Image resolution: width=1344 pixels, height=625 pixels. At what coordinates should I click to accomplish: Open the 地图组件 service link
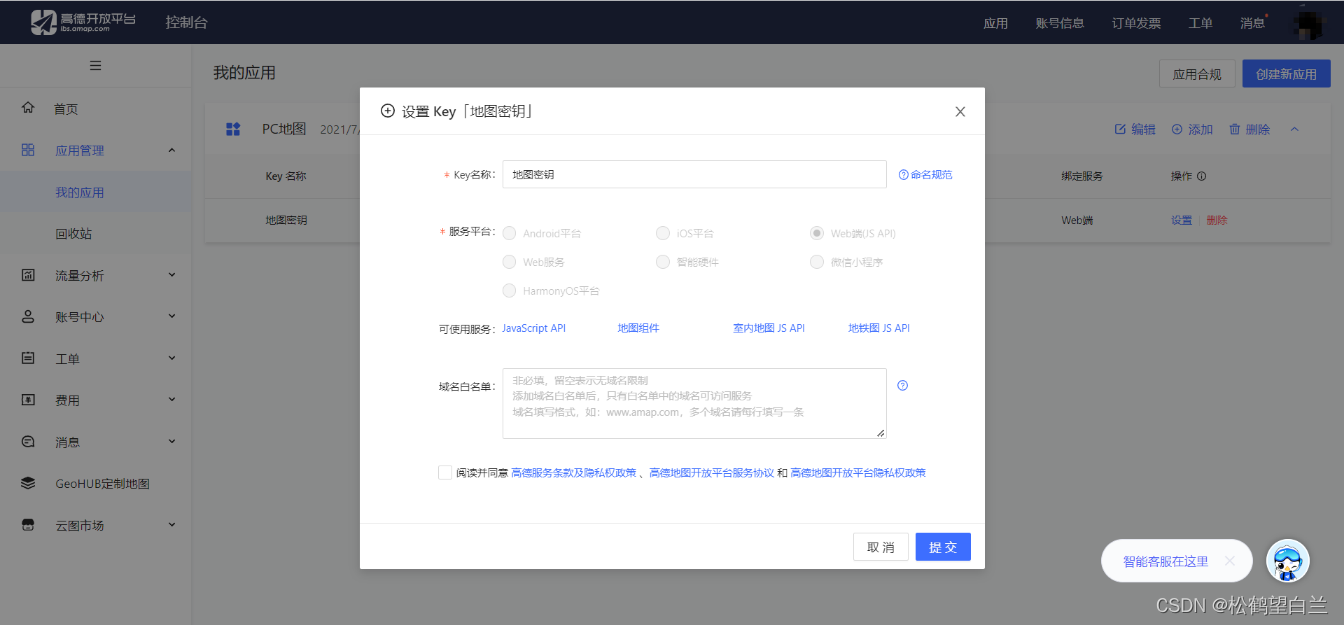coord(638,328)
